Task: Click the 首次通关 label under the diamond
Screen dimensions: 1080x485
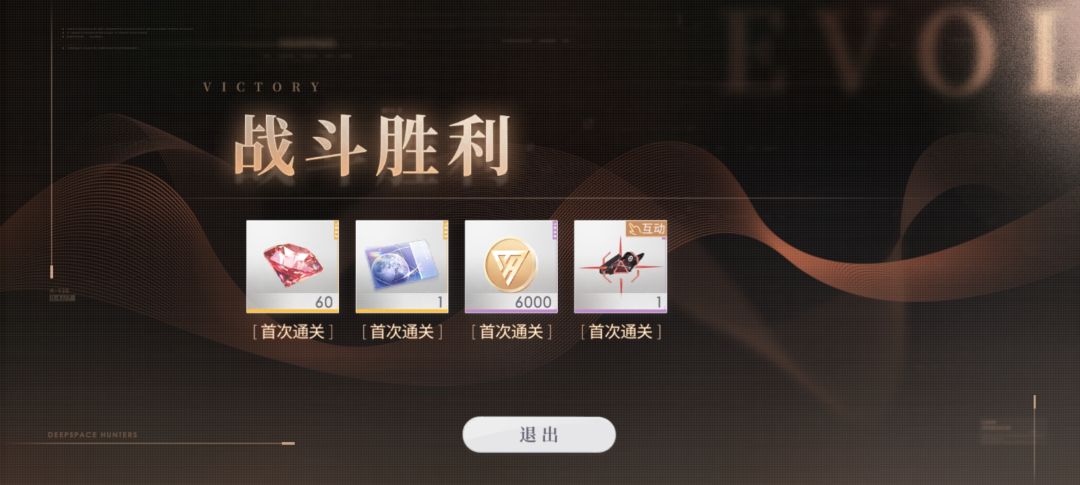Action: (x=292, y=332)
